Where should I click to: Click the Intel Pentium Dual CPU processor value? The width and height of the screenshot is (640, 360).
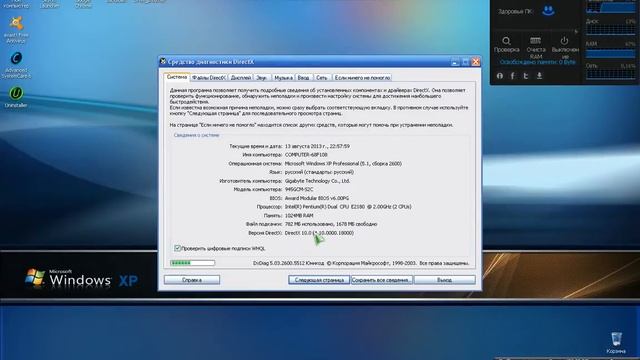(348, 207)
